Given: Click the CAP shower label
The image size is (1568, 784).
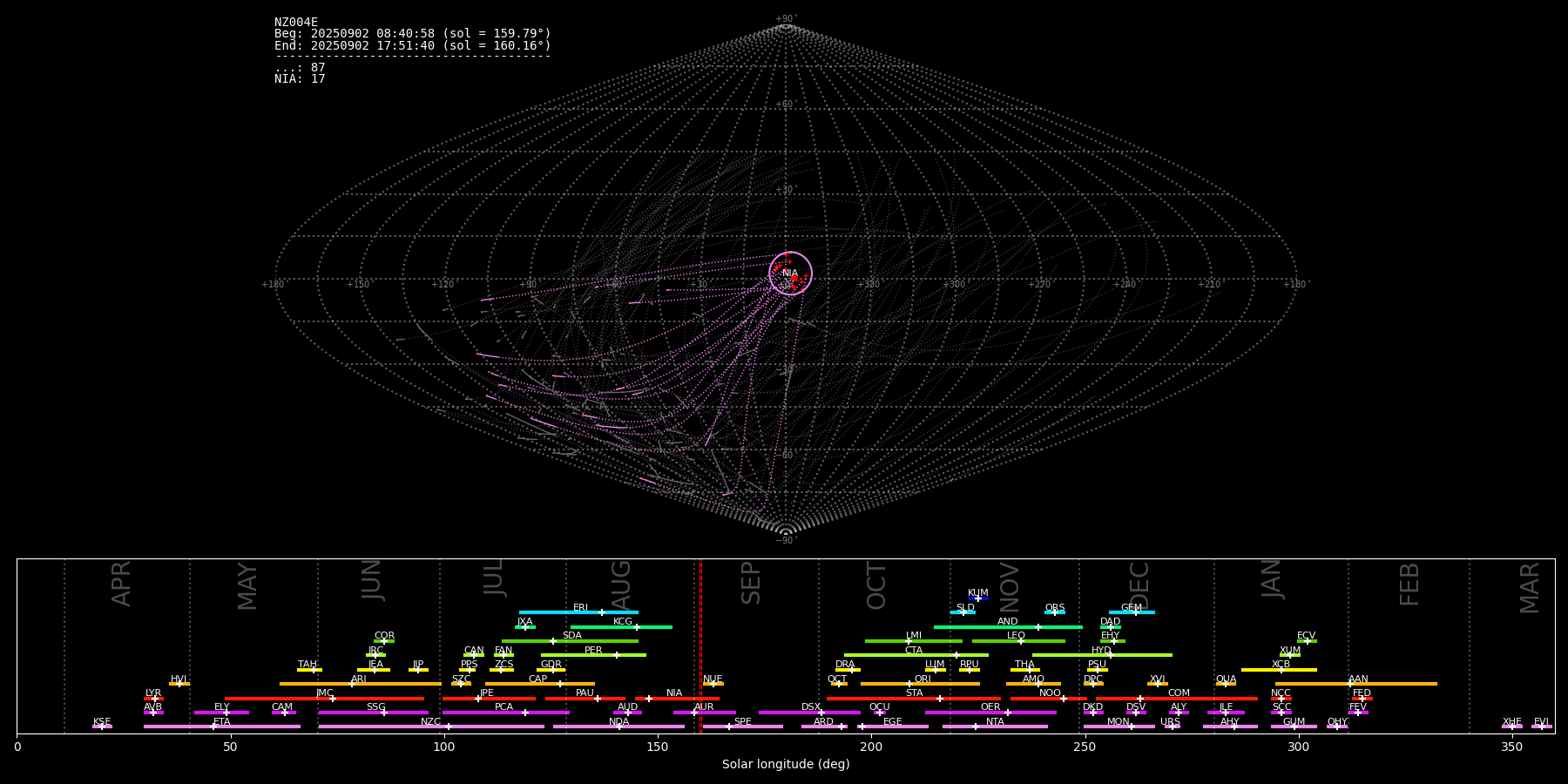Looking at the screenshot, I should 538,679.
